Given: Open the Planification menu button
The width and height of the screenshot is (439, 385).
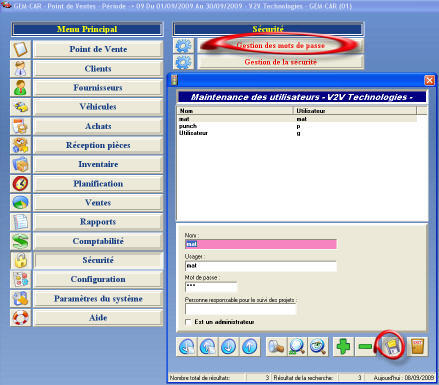Looking at the screenshot, I should pos(98,183).
